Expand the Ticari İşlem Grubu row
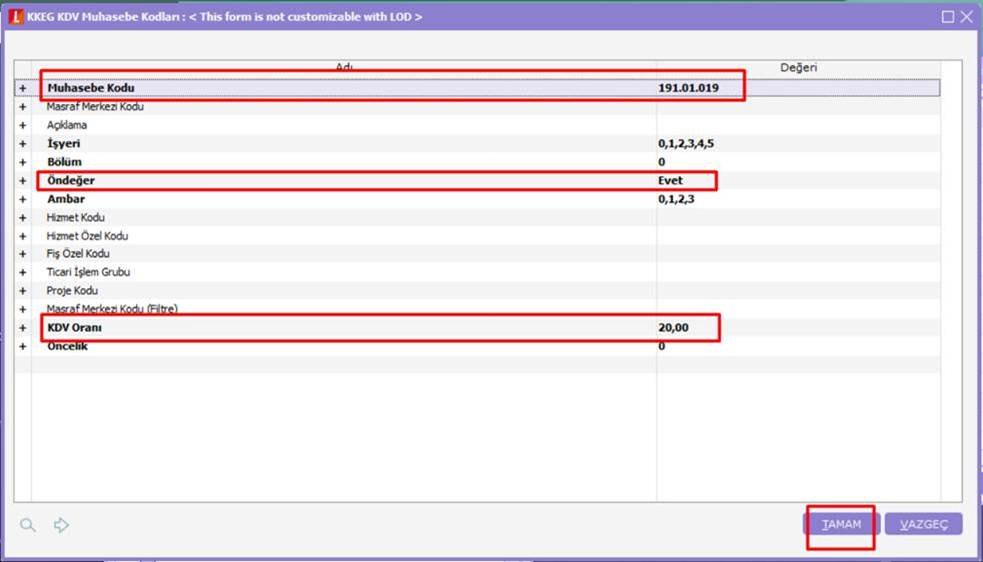Image resolution: width=983 pixels, height=562 pixels. 23,272
